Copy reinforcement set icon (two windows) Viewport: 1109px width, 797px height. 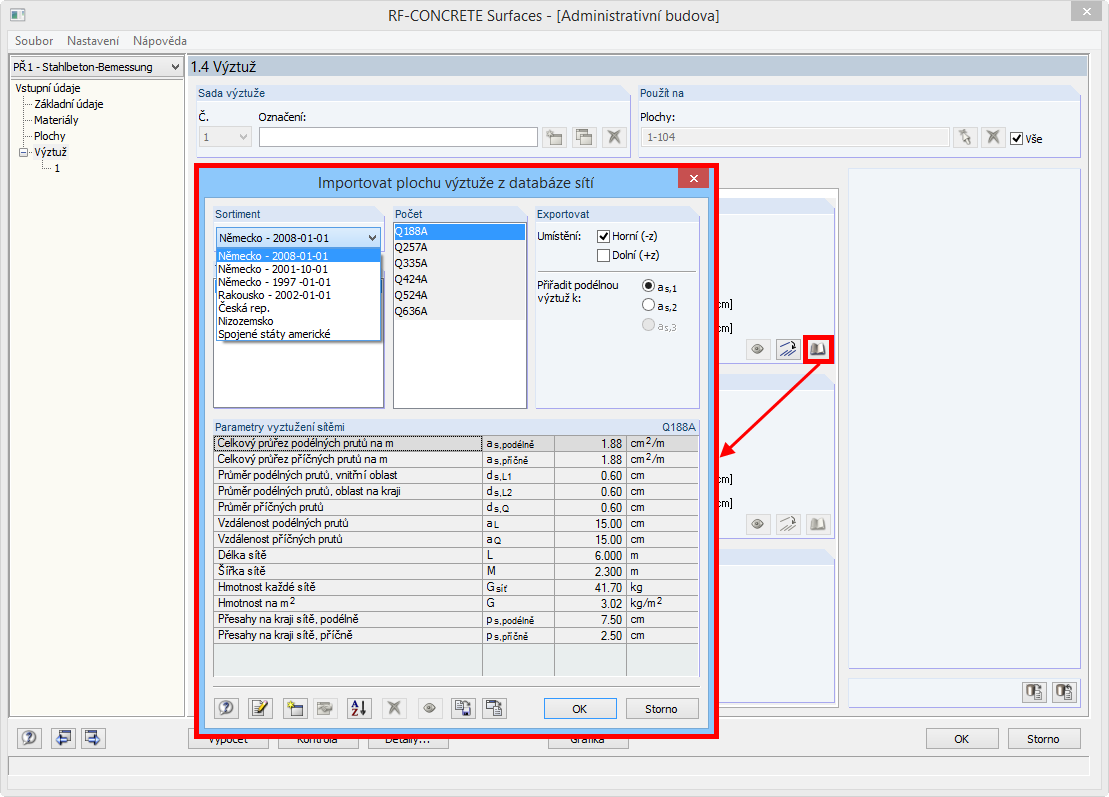584,137
